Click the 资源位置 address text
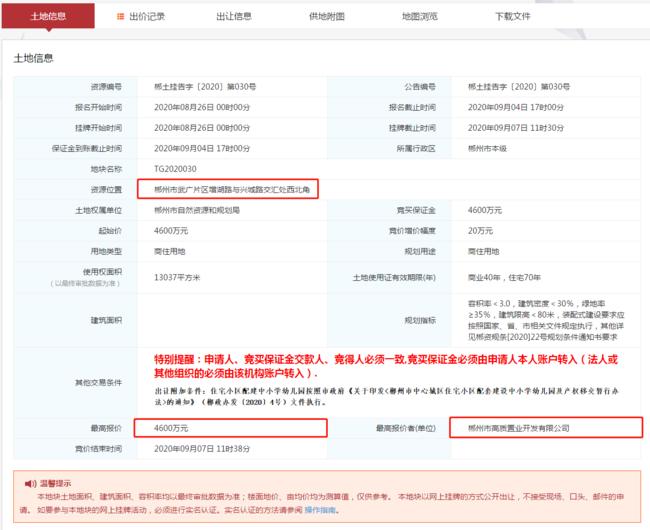The width and height of the screenshot is (650, 530). [x=232, y=190]
